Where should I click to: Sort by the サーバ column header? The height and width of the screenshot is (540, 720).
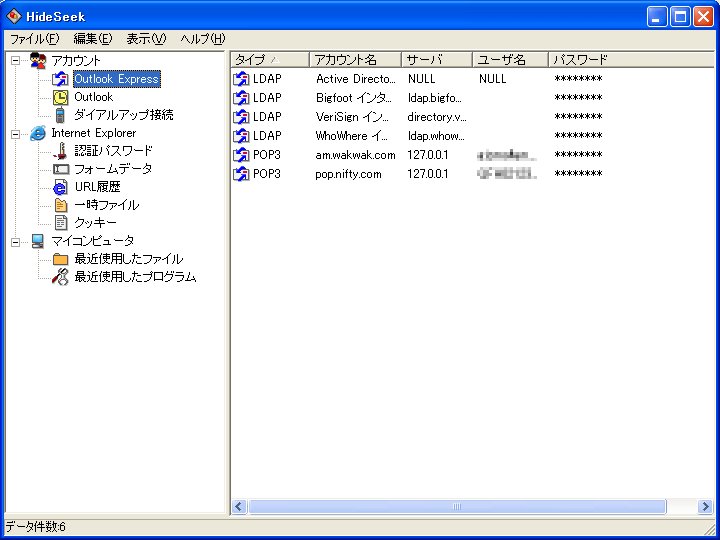pyautogui.click(x=437, y=60)
